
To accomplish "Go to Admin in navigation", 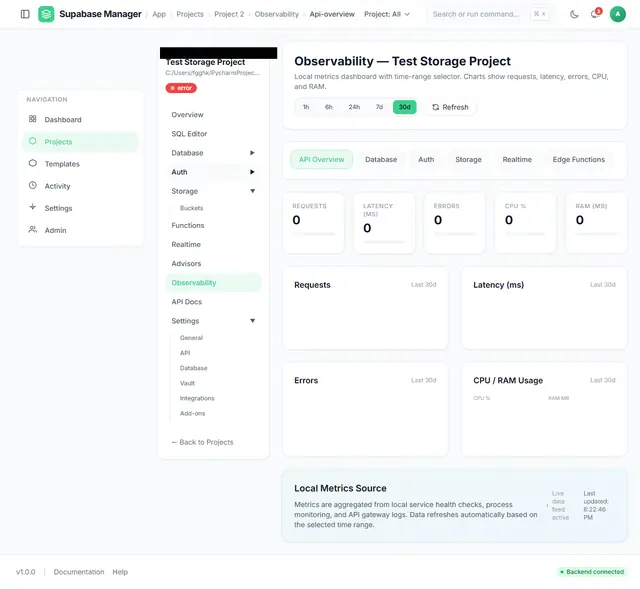I will tap(80, 230).
